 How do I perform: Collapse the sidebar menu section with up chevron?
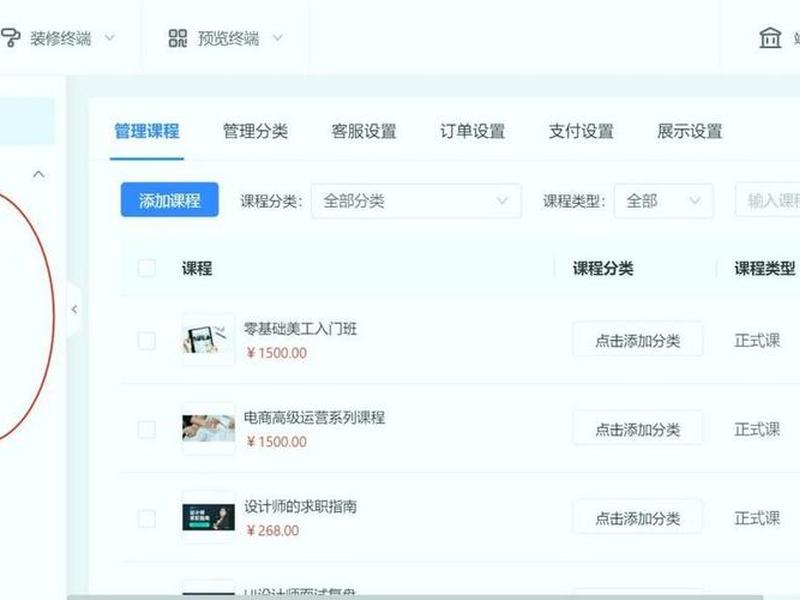click(39, 174)
